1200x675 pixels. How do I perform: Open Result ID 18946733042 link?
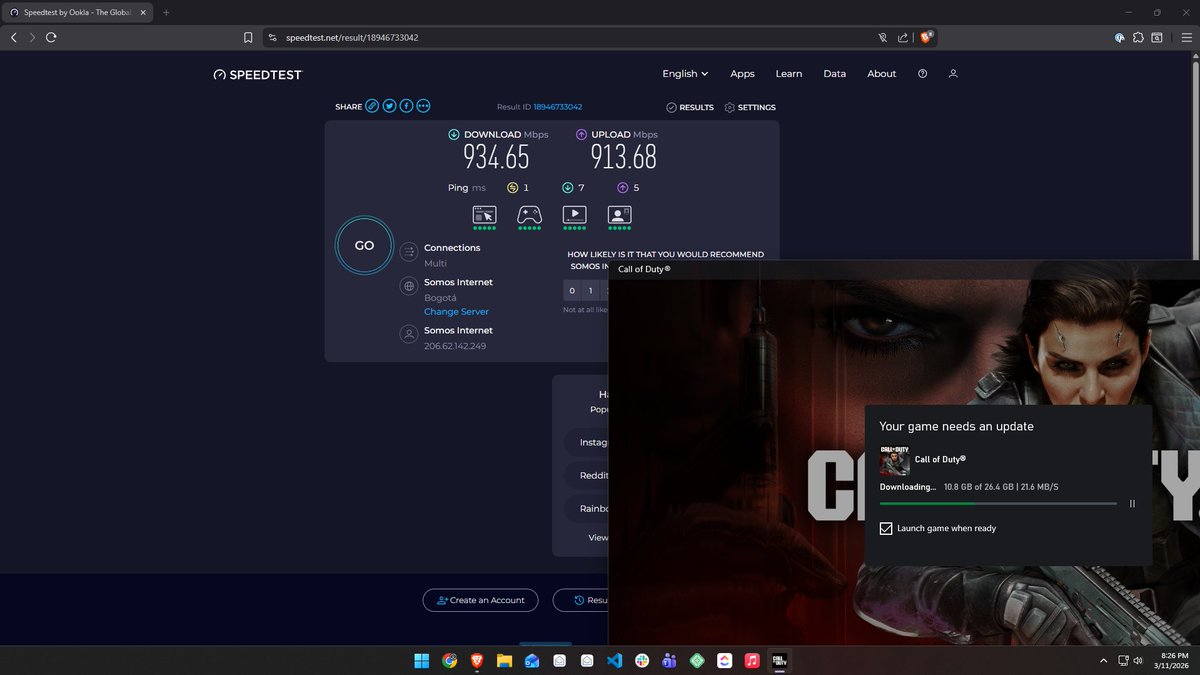tap(558, 107)
